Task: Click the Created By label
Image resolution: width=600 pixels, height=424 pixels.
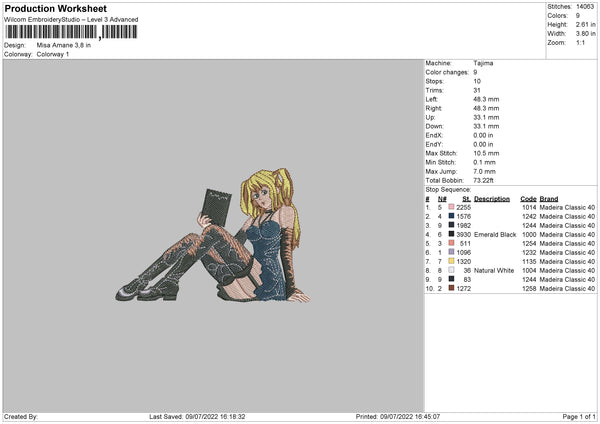Action: pyautogui.click(x=21, y=416)
